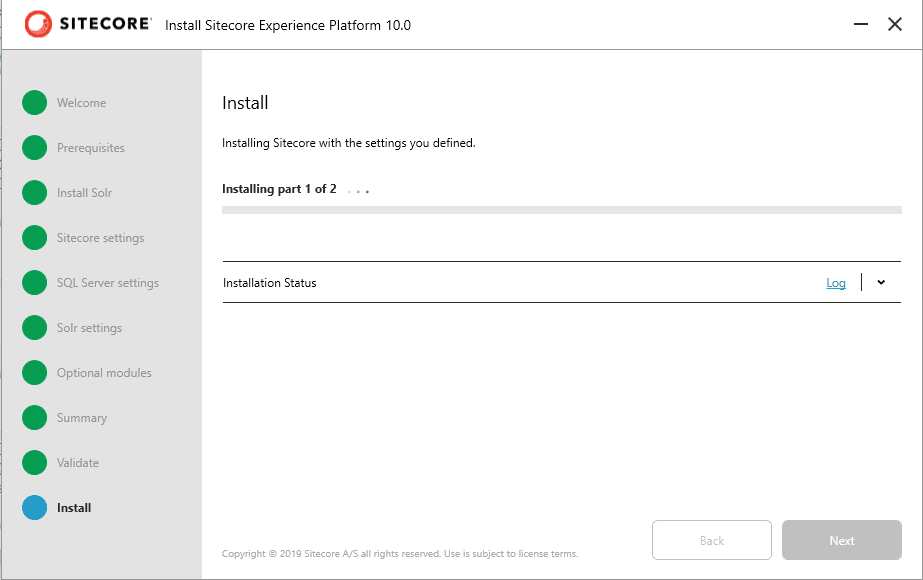Viewport: 923px width, 580px height.
Task: Click the green circle beside SQL Server settings
Action: (35, 283)
